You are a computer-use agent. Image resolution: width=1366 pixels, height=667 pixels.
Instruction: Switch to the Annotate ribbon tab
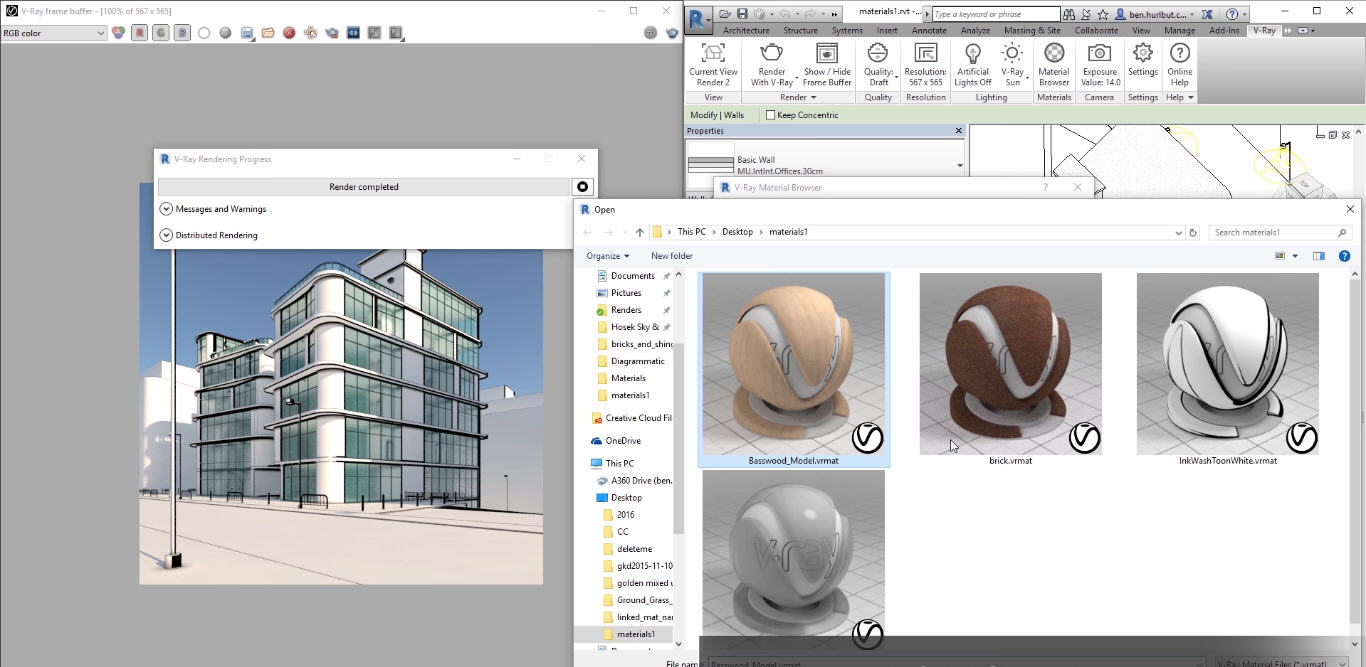coord(929,30)
